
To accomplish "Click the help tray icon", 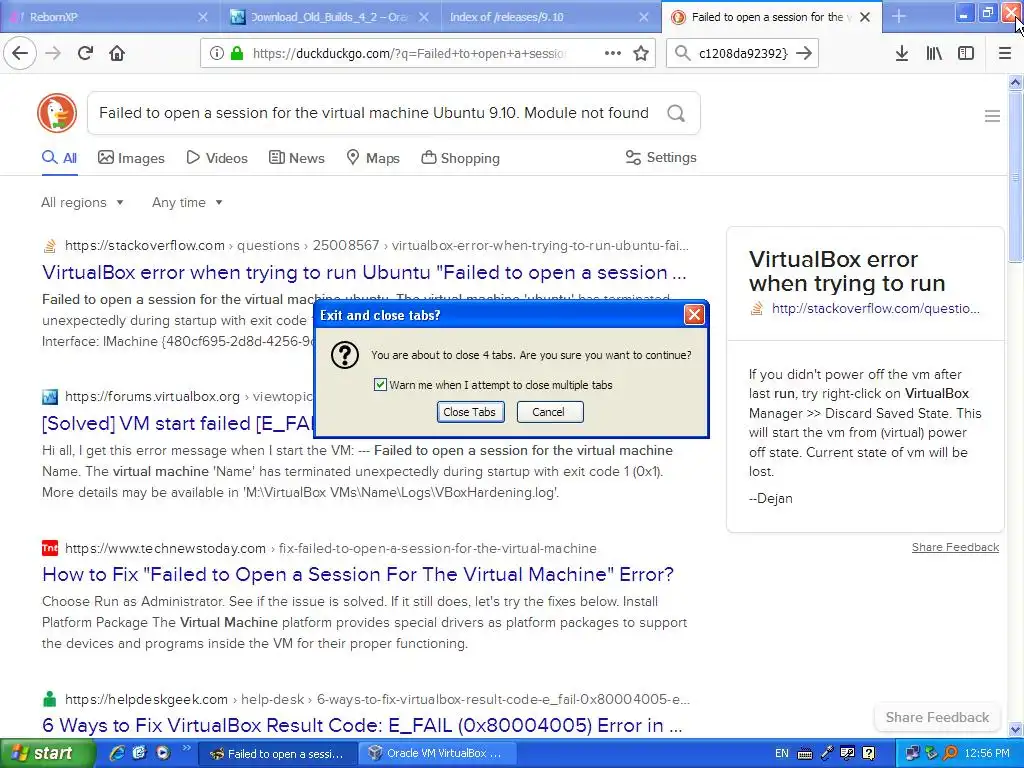I will point(869,754).
